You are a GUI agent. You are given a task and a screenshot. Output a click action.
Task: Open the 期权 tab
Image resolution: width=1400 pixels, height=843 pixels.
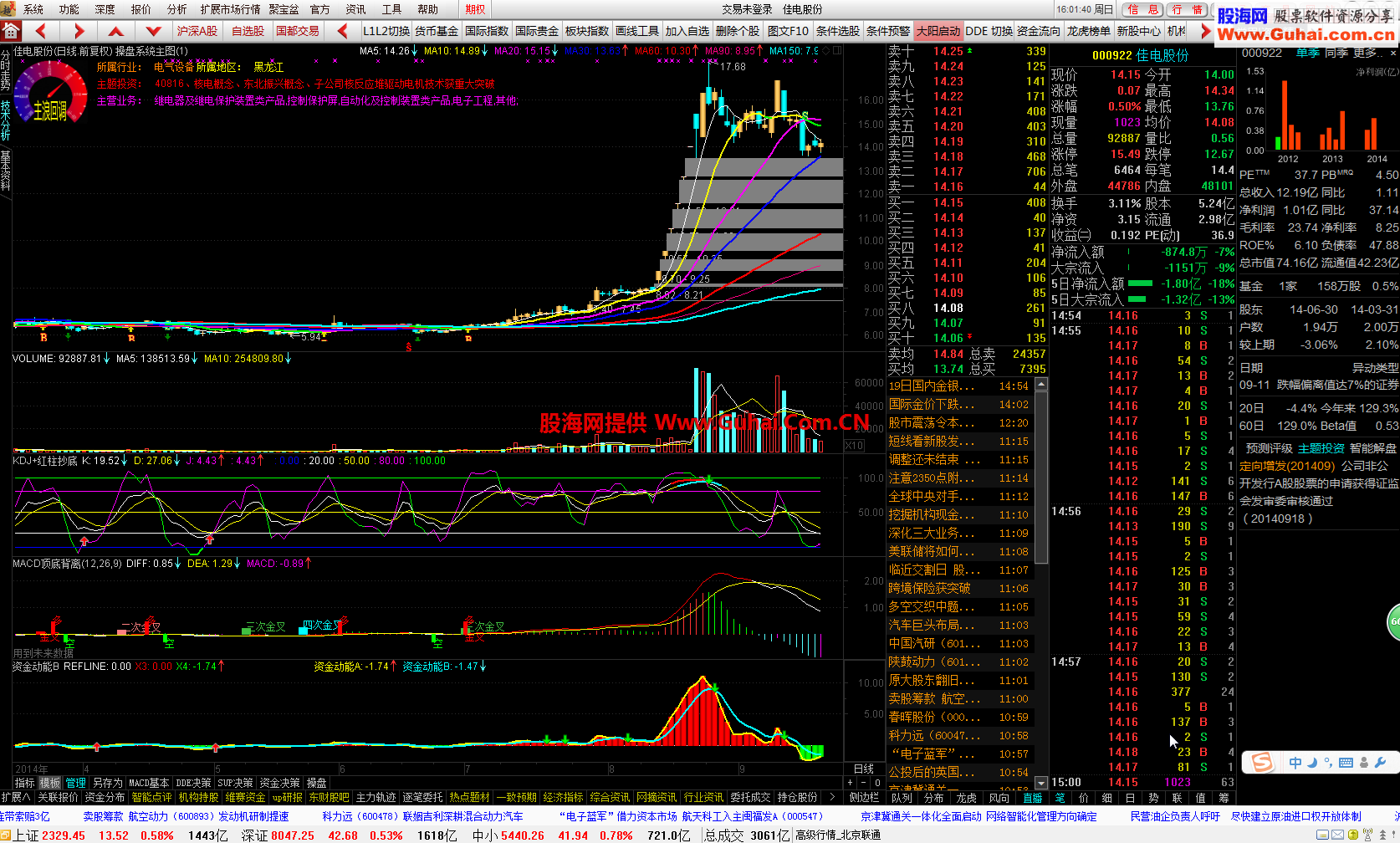pos(475,9)
